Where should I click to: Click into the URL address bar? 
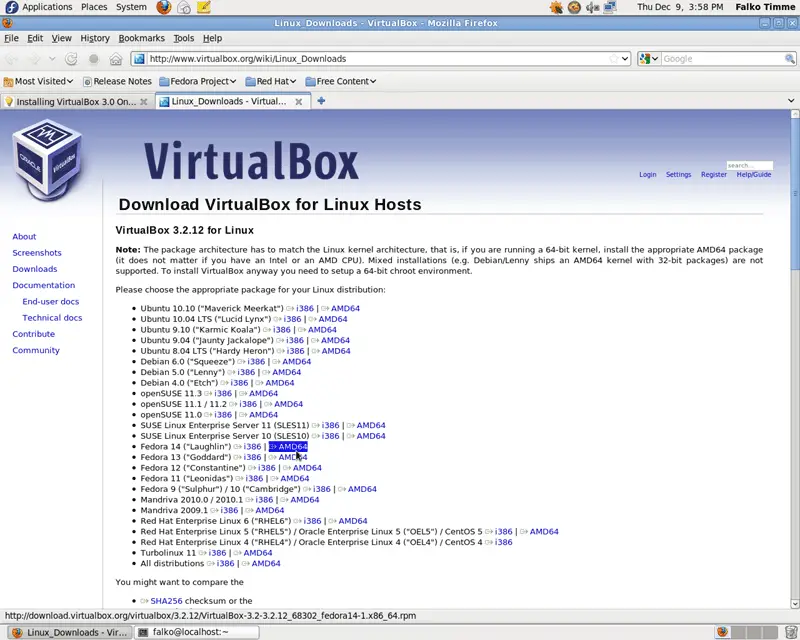click(x=378, y=59)
